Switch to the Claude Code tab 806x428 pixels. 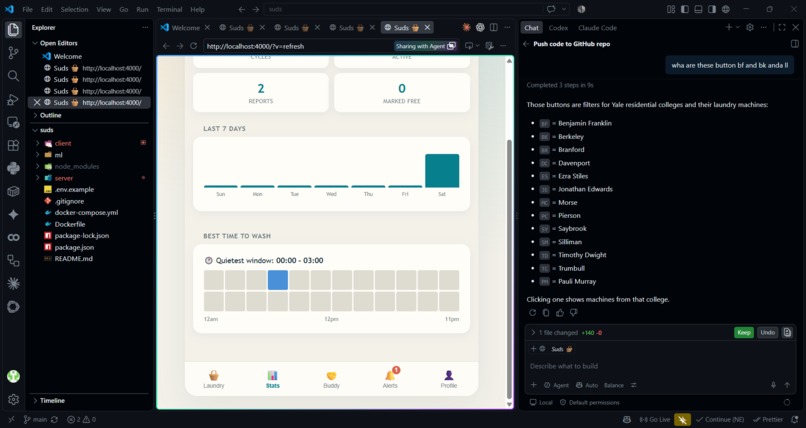click(x=597, y=28)
